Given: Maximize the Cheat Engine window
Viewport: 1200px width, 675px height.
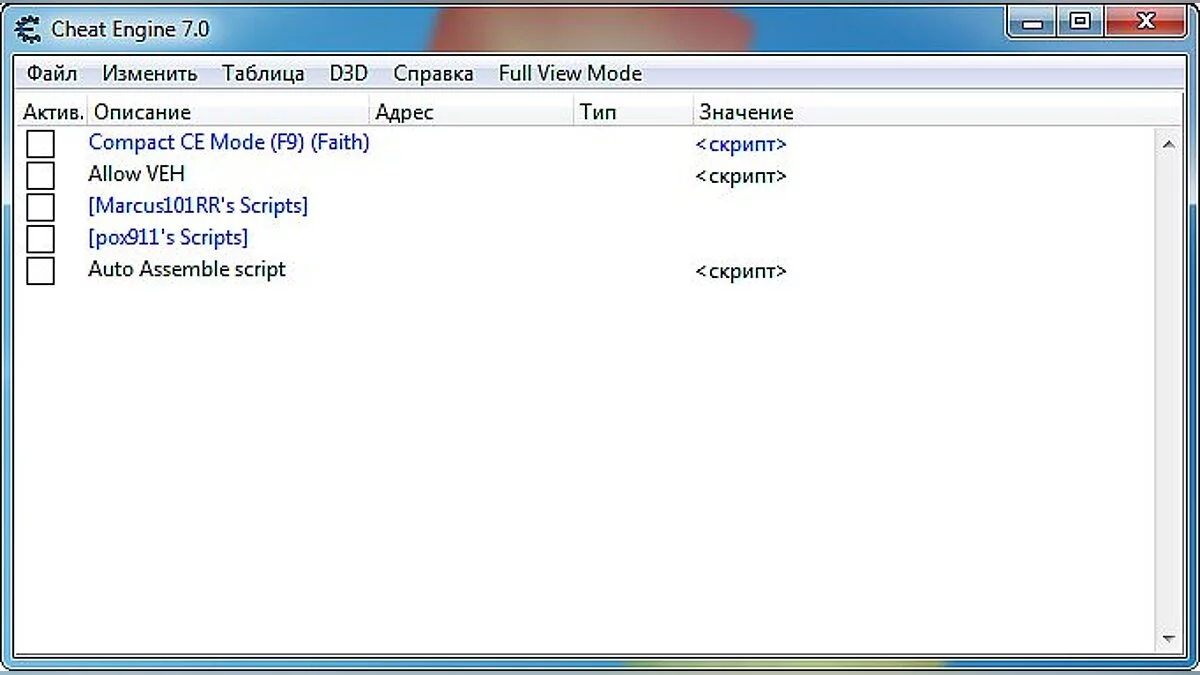Looking at the screenshot, I should [x=1080, y=20].
